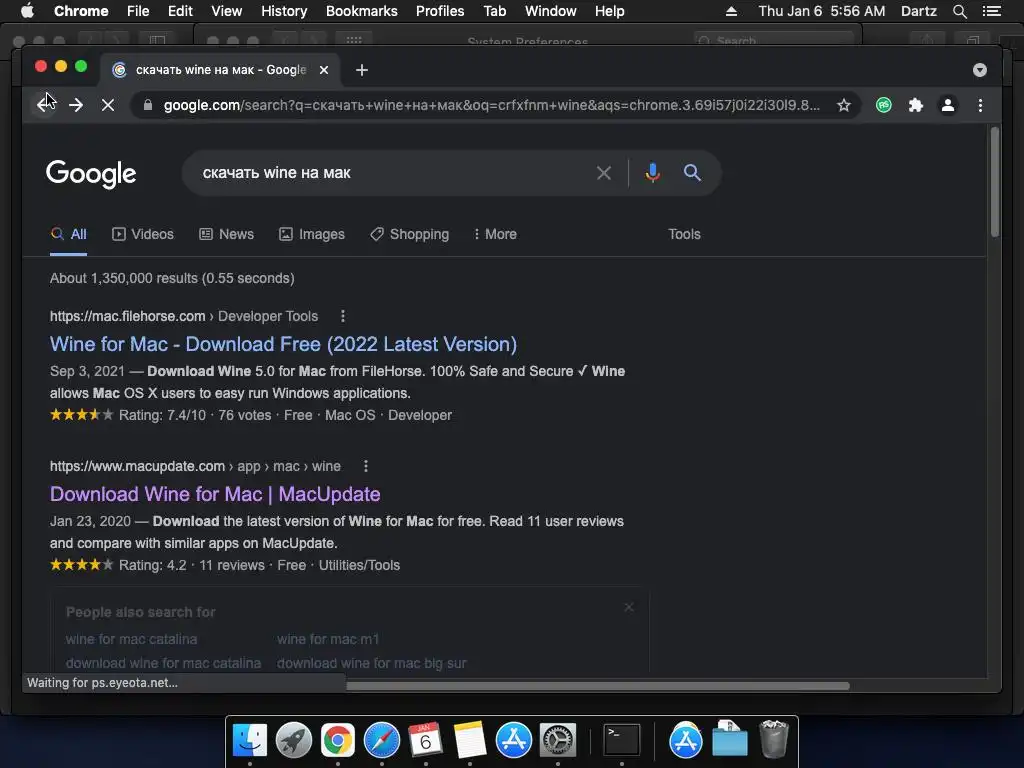Image resolution: width=1024 pixels, height=768 pixels.
Task: Switch to the Shopping tab
Action: (x=409, y=234)
